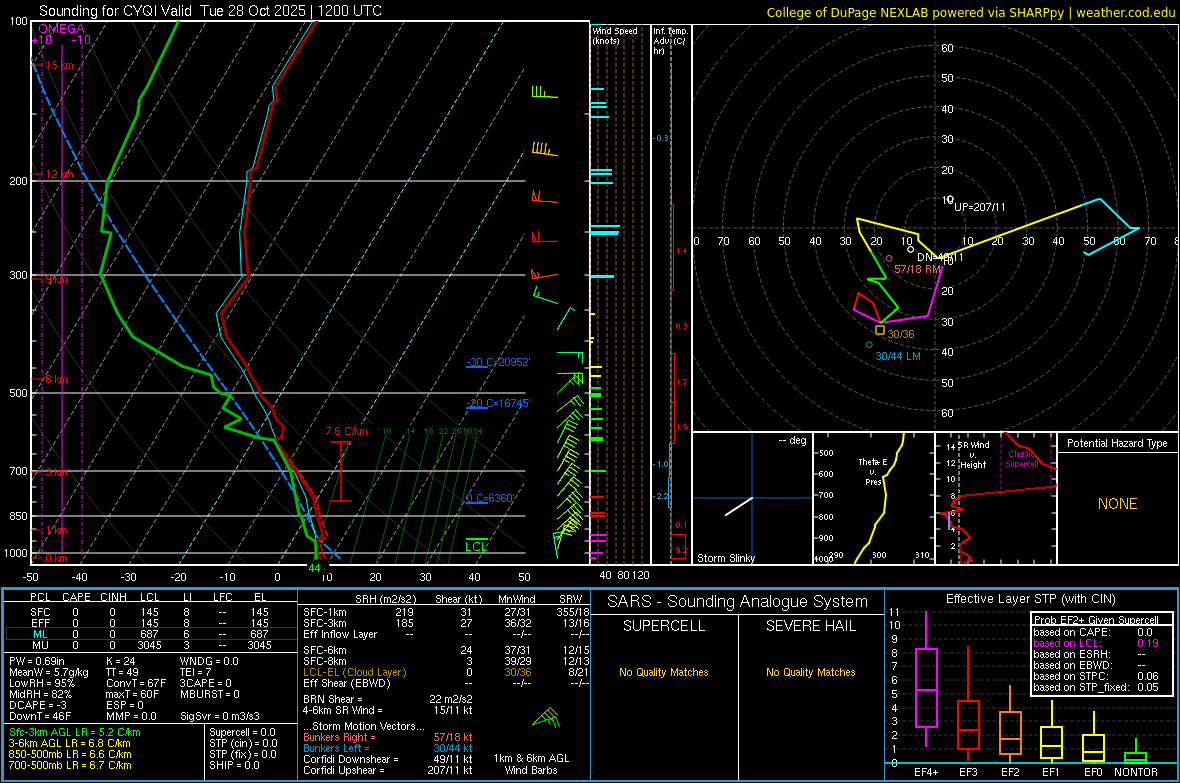The width and height of the screenshot is (1180, 783).
Task: Select the MU parcel row
Action: [x=150, y=645]
